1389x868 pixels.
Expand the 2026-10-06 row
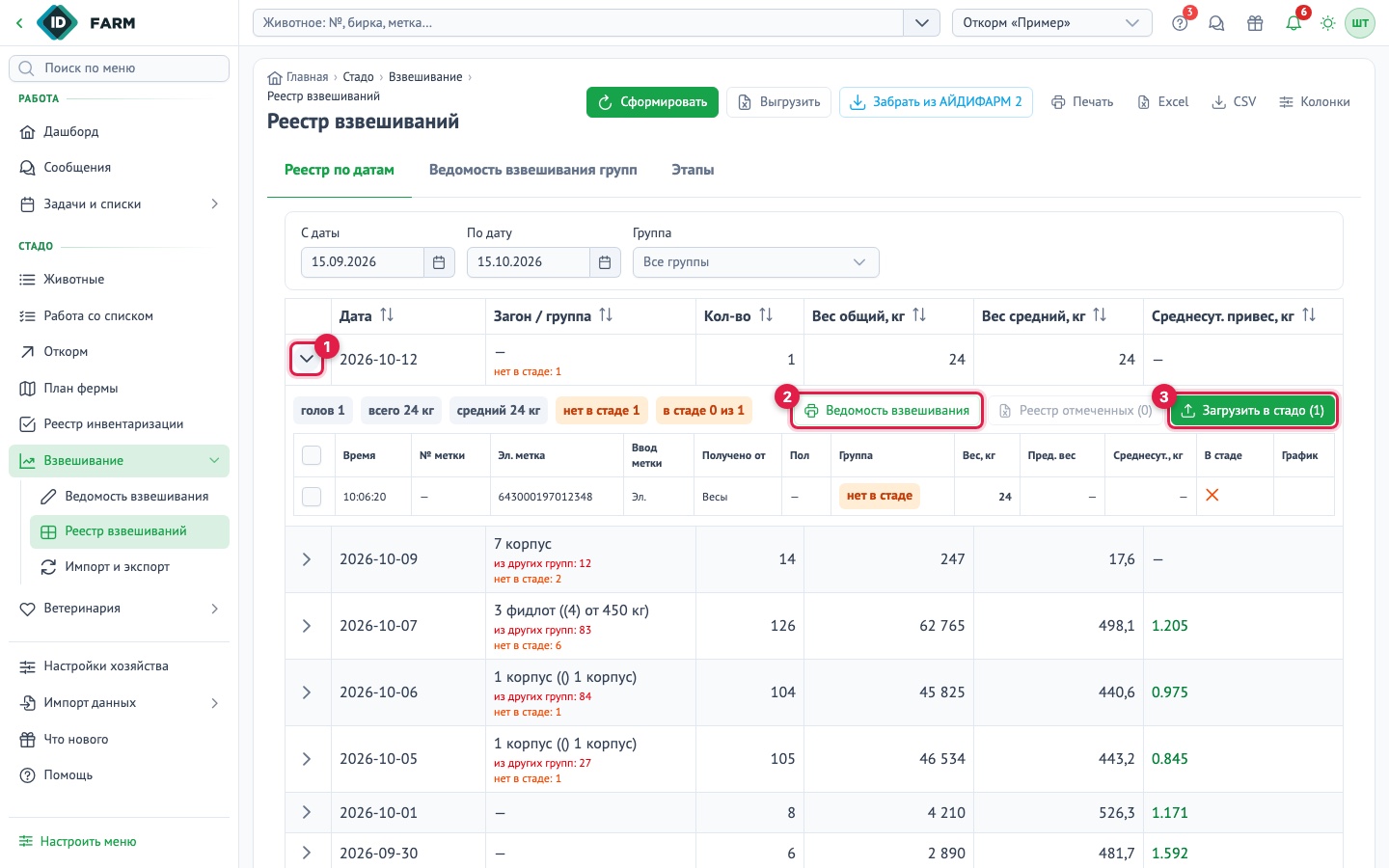point(307,692)
